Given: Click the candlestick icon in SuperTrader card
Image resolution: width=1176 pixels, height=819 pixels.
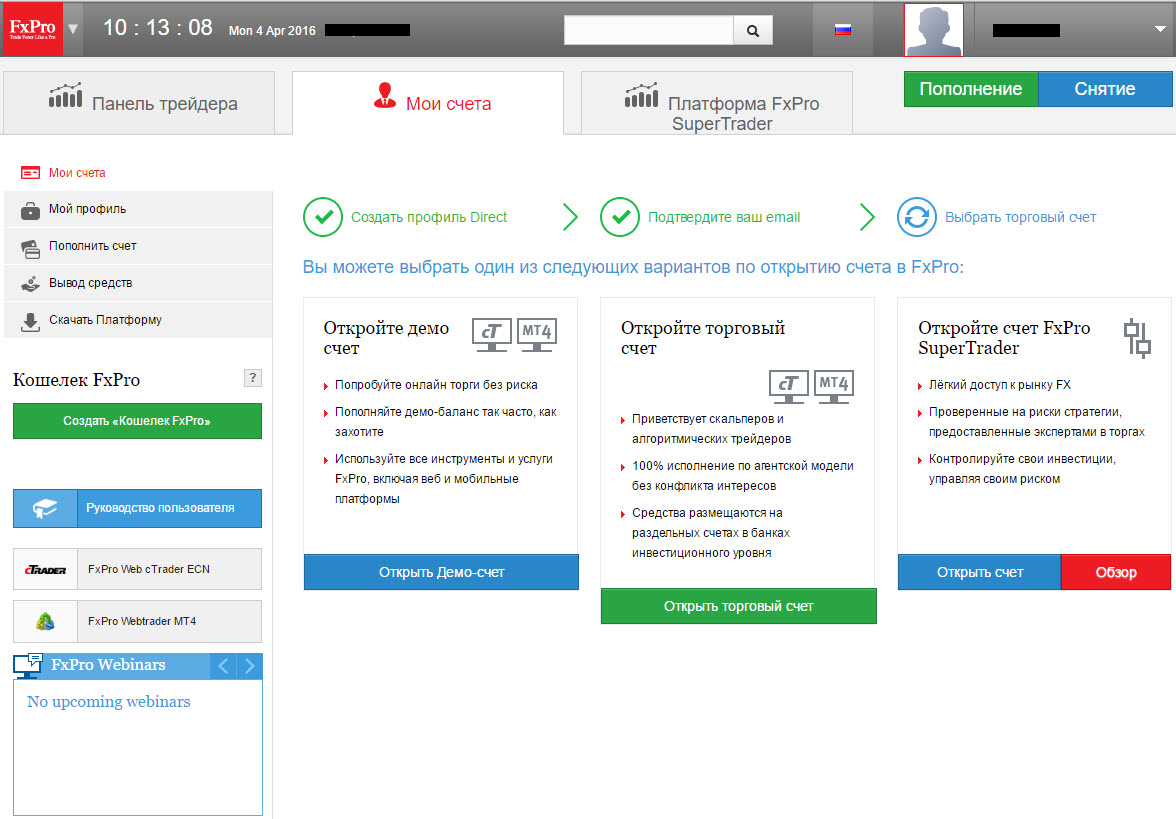Looking at the screenshot, I should click(1137, 338).
